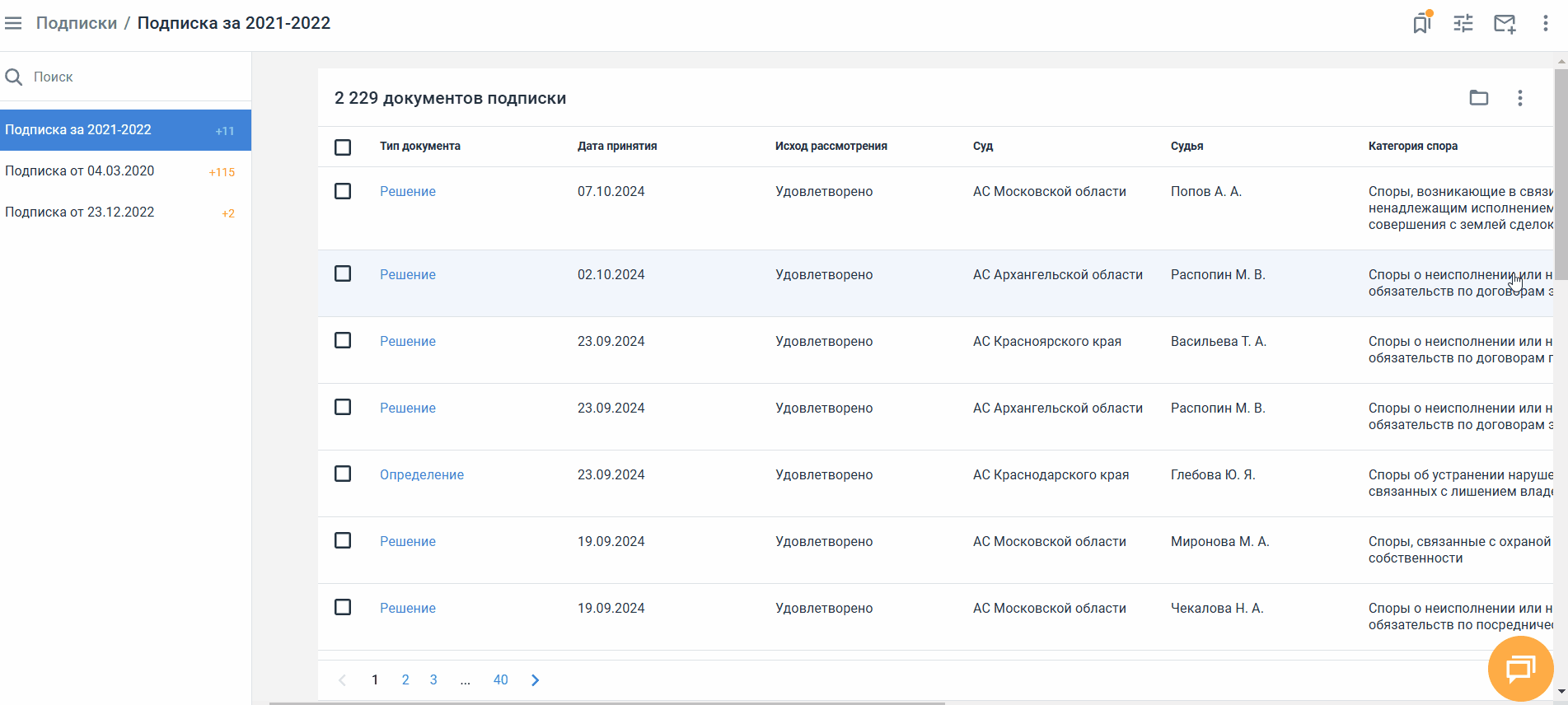Click the folder icon in documents header
This screenshot has width=1568, height=705.
(x=1479, y=98)
